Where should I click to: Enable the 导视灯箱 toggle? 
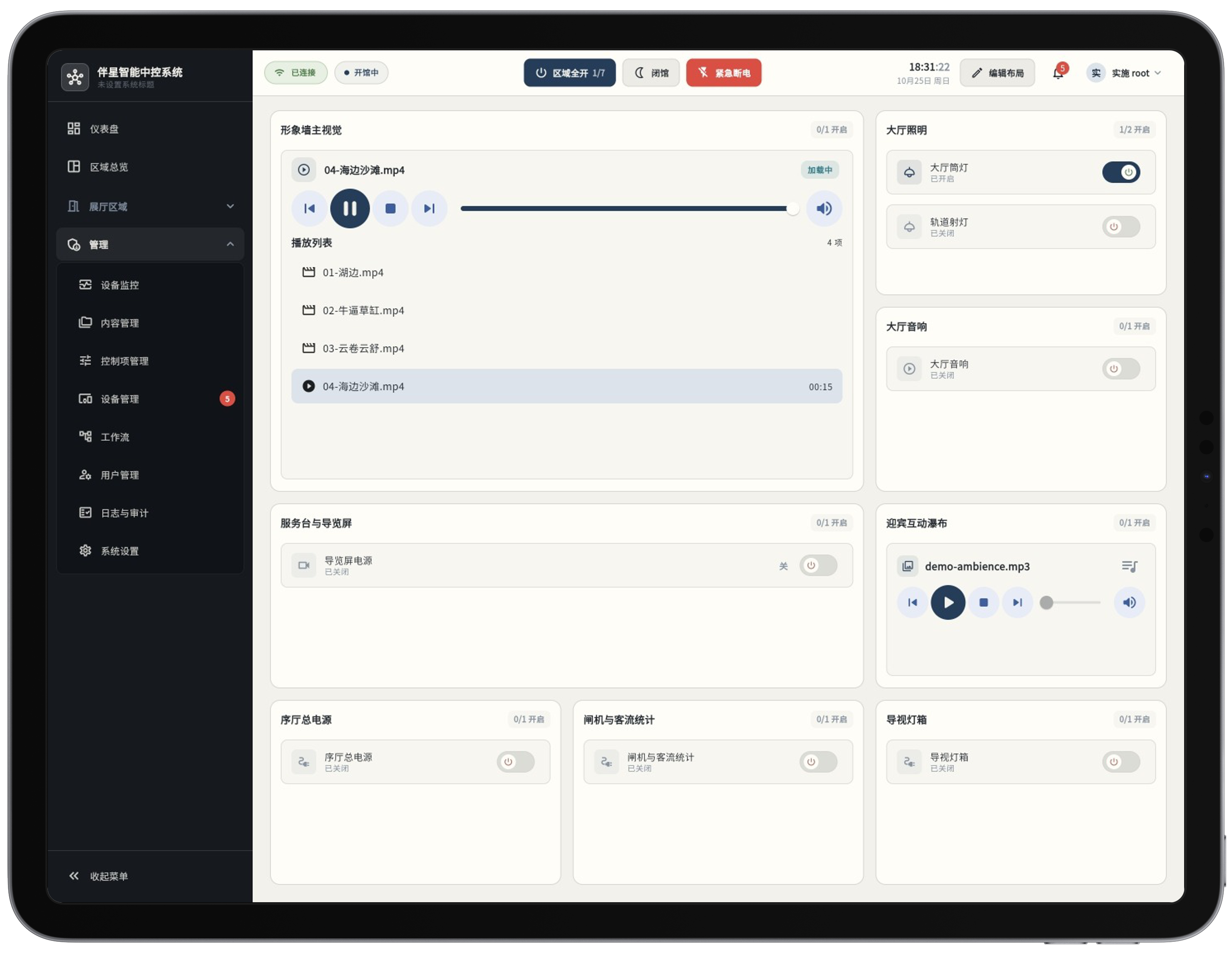pyautogui.click(x=1121, y=762)
